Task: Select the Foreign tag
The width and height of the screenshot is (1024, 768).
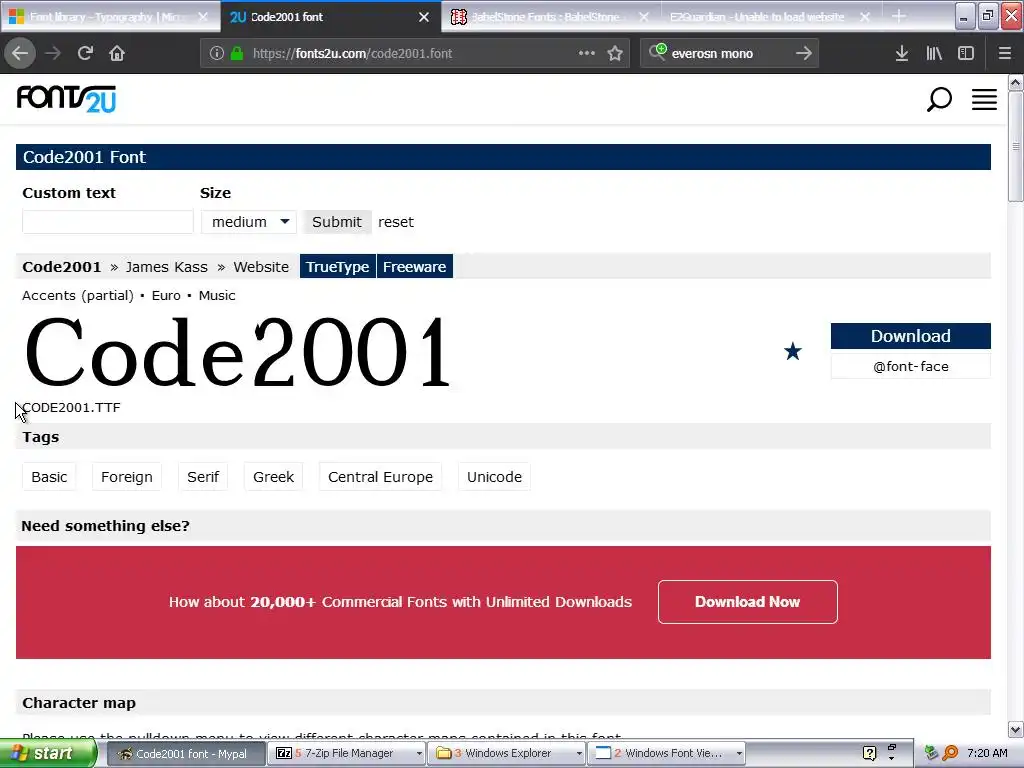Action: pos(127,477)
